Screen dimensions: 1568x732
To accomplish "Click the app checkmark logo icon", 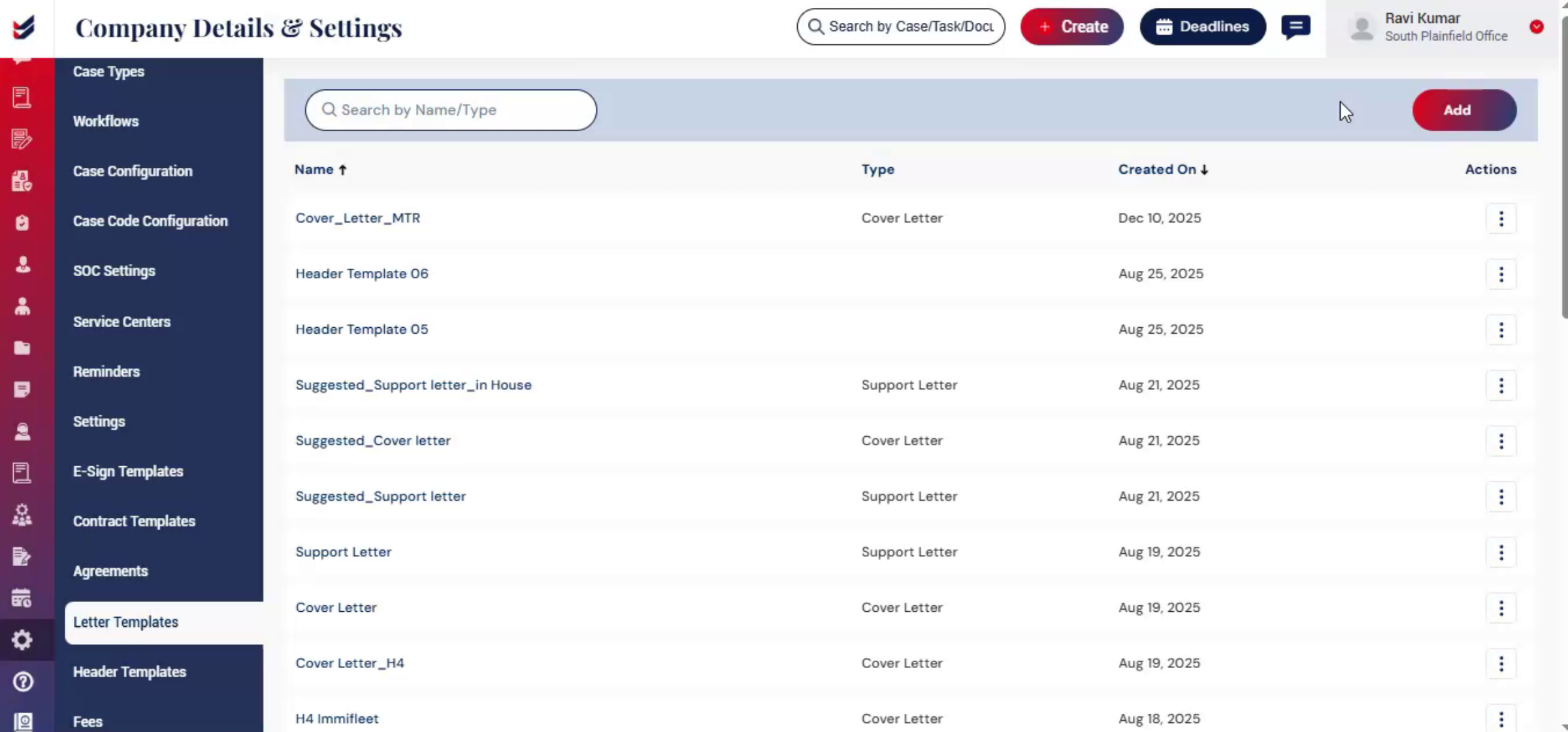I will click(x=24, y=27).
